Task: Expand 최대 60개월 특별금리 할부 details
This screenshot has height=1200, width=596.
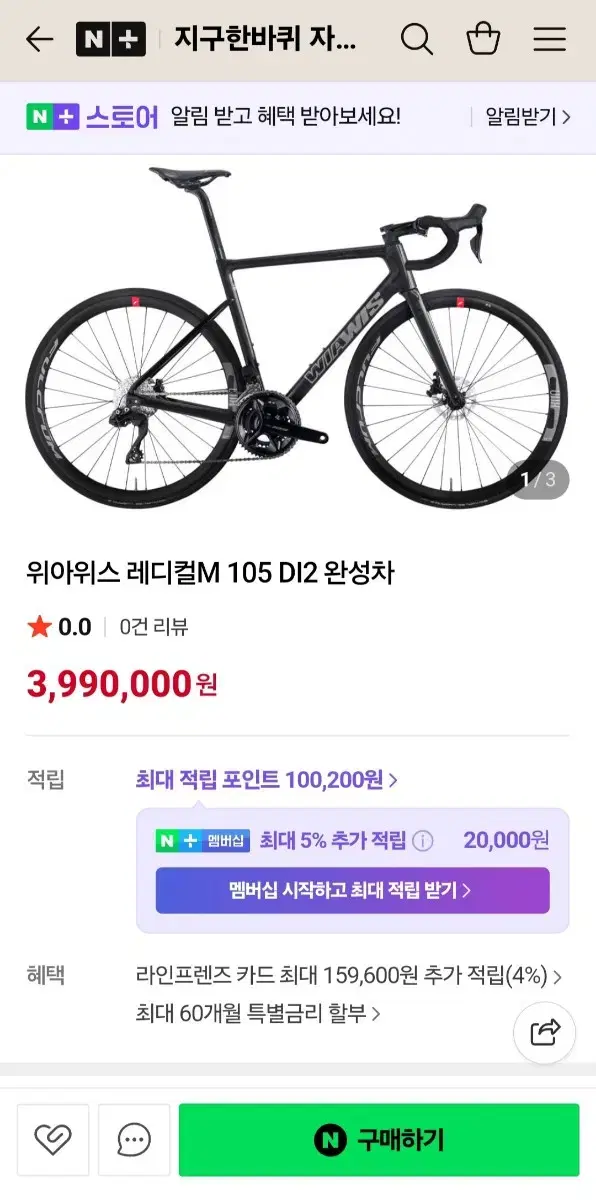Action: pos(258,1013)
